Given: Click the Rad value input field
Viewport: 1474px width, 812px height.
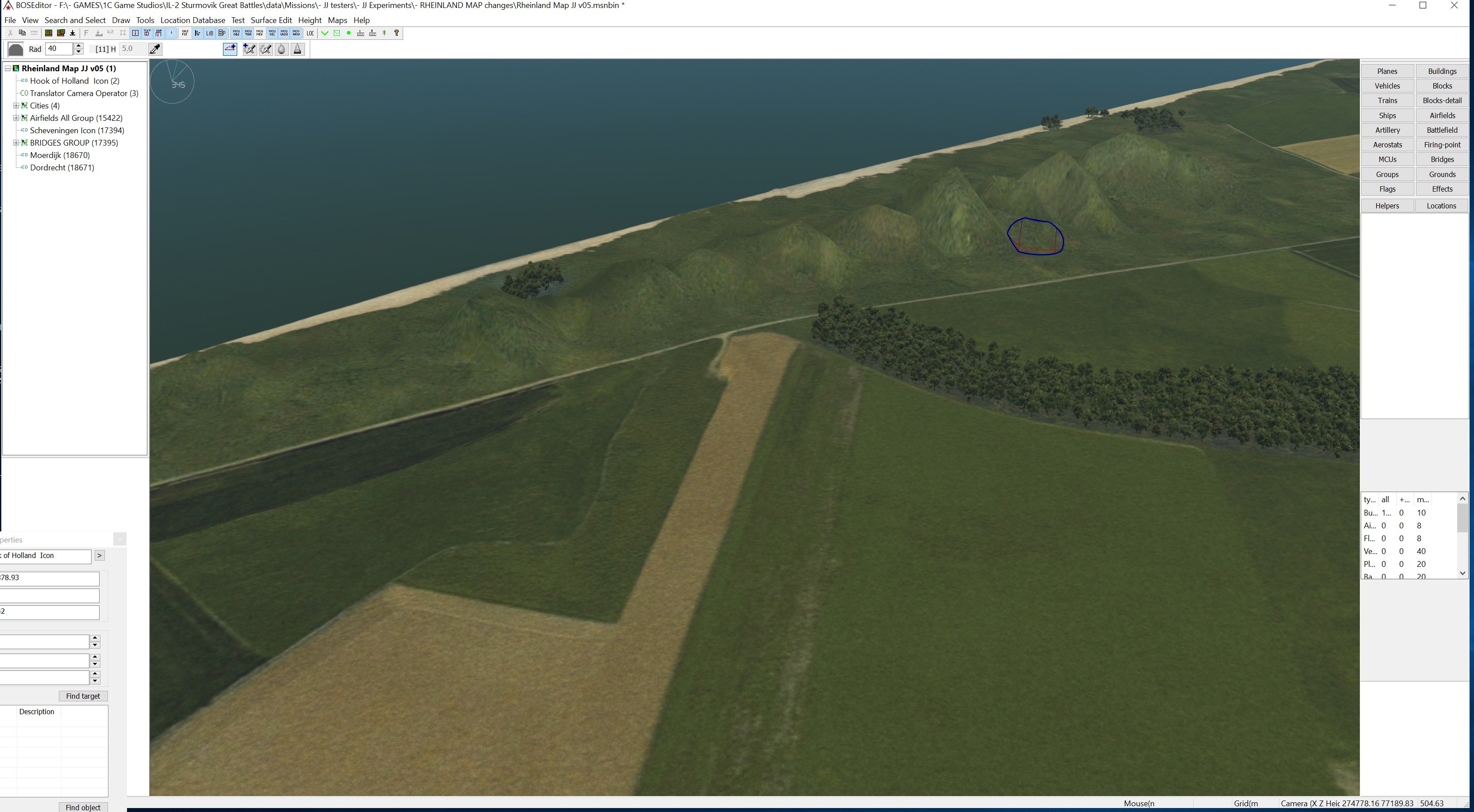Looking at the screenshot, I should [x=59, y=49].
